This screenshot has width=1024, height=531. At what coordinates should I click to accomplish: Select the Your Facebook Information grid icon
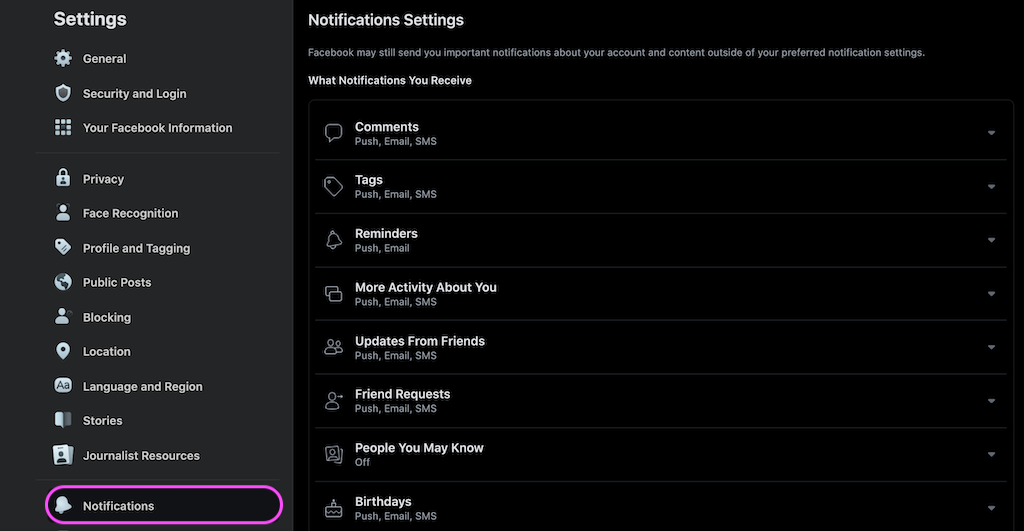coord(63,127)
